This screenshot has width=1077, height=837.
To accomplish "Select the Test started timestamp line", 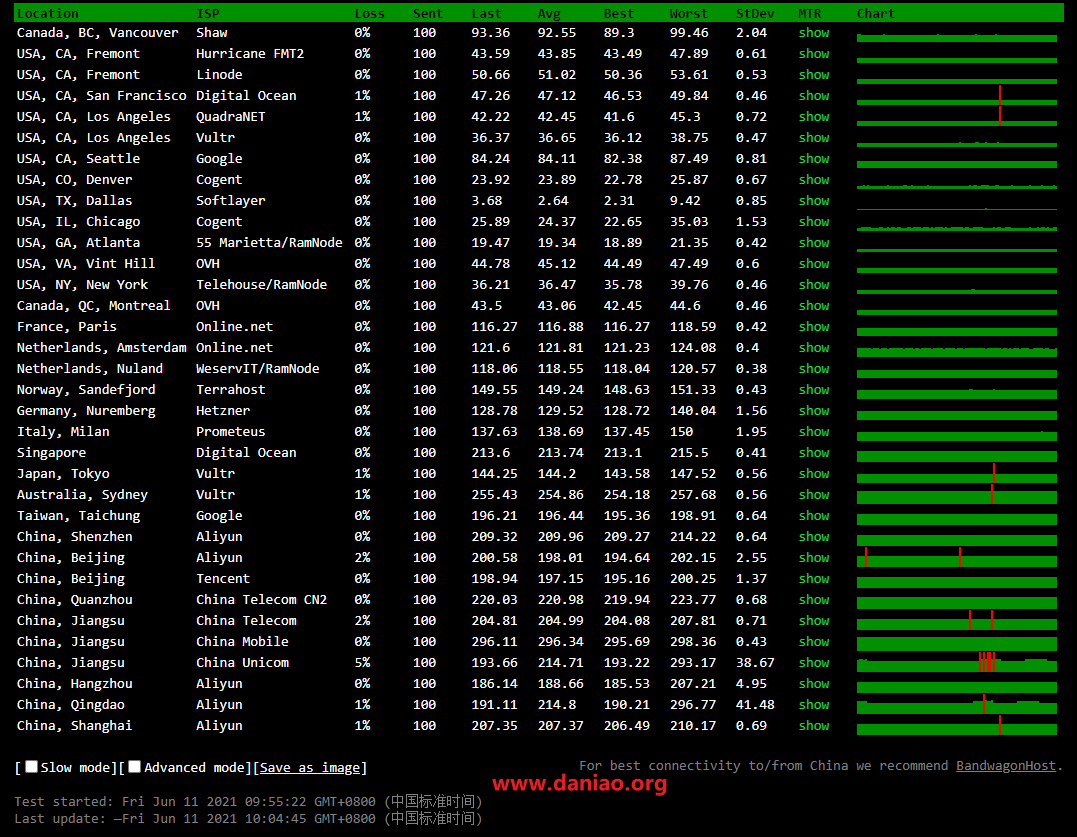I will (x=249, y=801).
